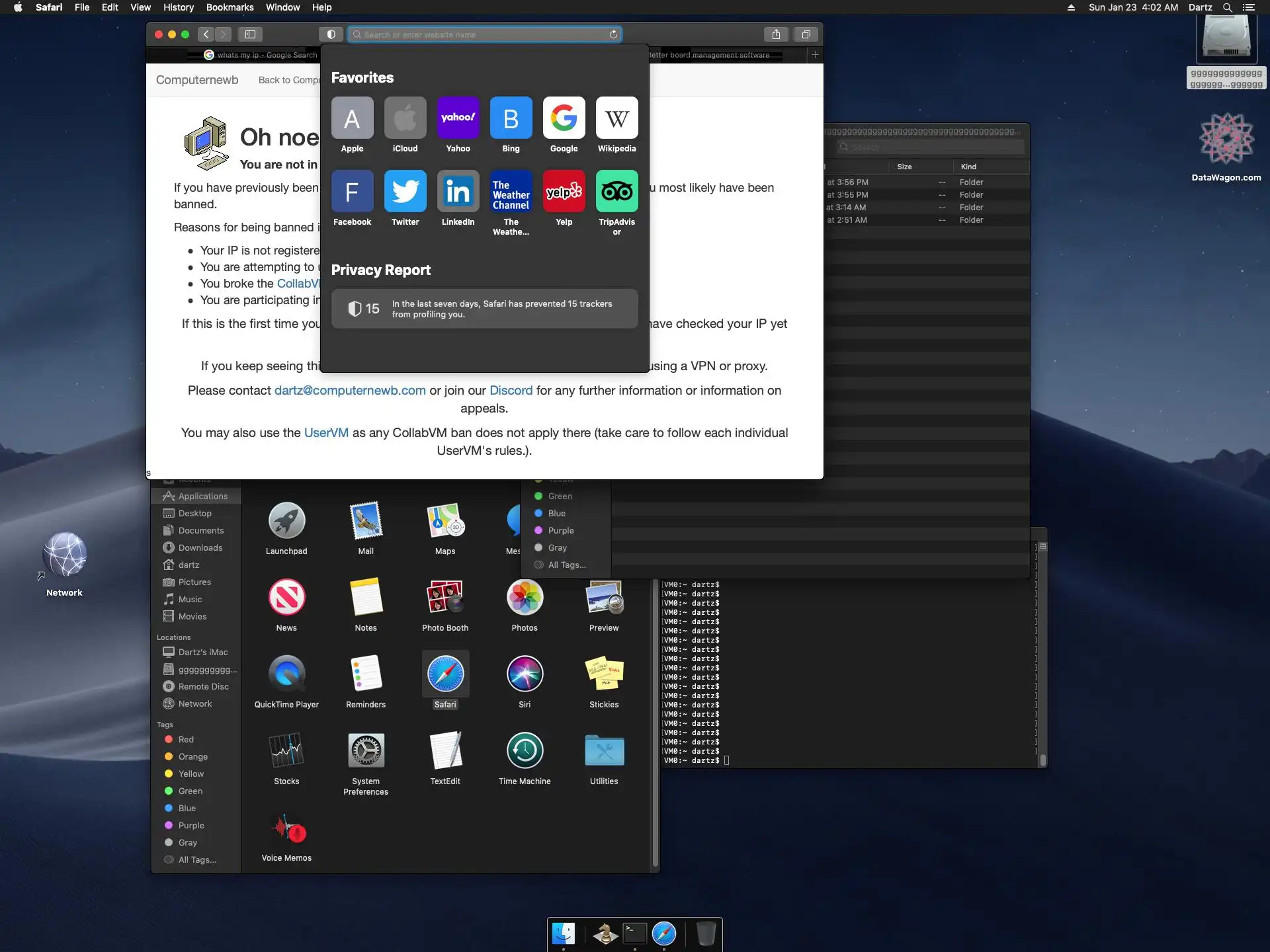Screen dimensions: 1270x952
Task: Toggle the Privacy Report shield button
Action: coord(331,34)
